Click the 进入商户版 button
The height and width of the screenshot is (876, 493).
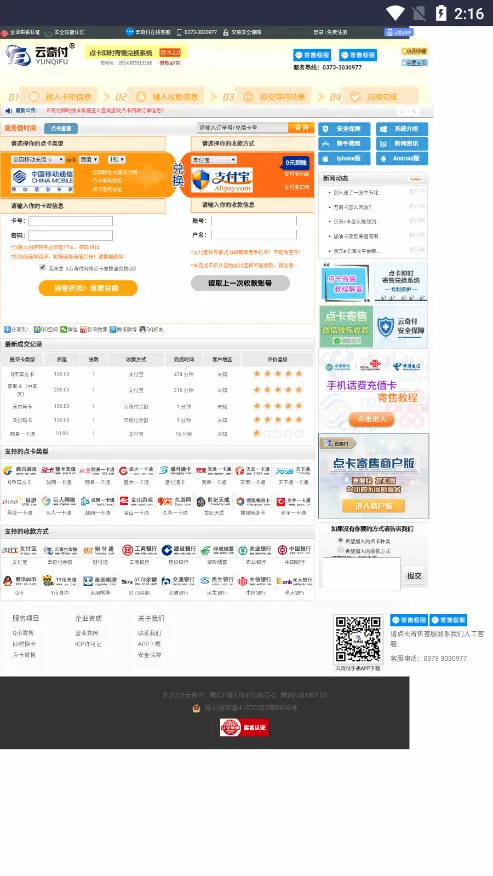373,506
